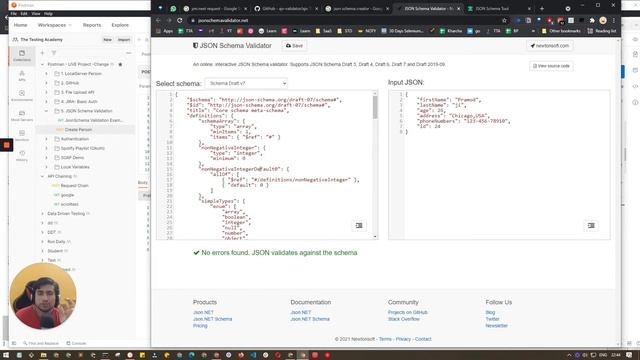Open Other bookmarks folder

click(561, 31)
